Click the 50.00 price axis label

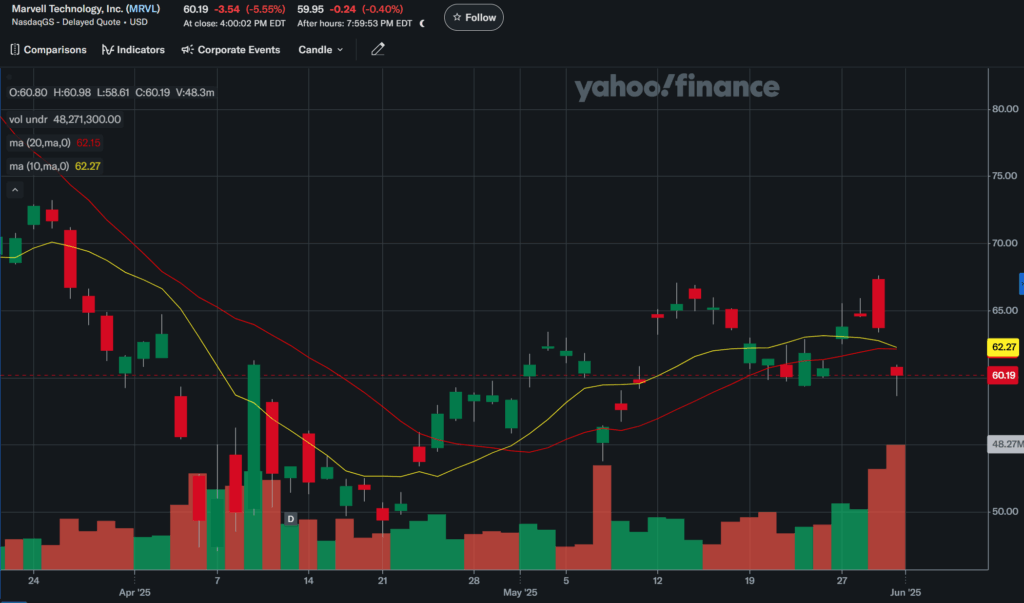[x=1004, y=512]
